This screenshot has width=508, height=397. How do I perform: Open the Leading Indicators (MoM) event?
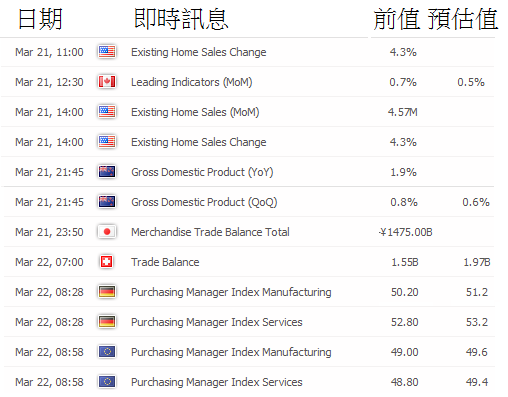pyautogui.click(x=192, y=82)
